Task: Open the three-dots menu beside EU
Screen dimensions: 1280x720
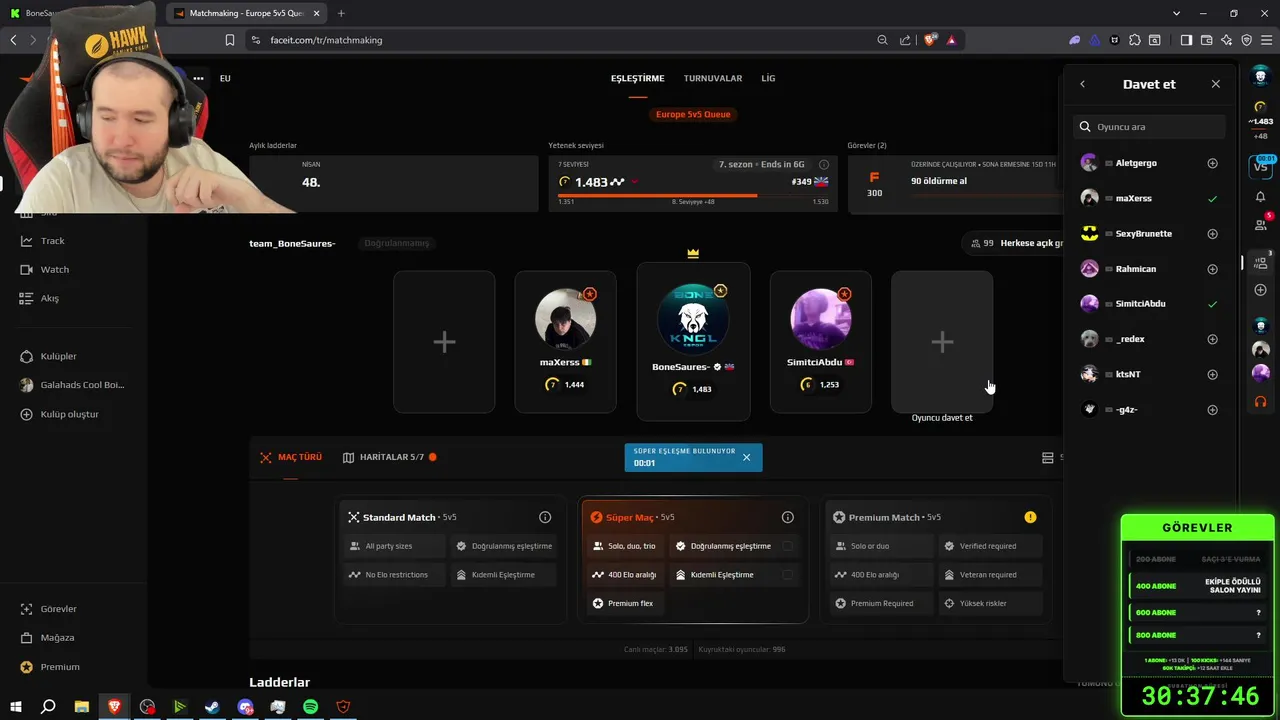Action: 198,78
